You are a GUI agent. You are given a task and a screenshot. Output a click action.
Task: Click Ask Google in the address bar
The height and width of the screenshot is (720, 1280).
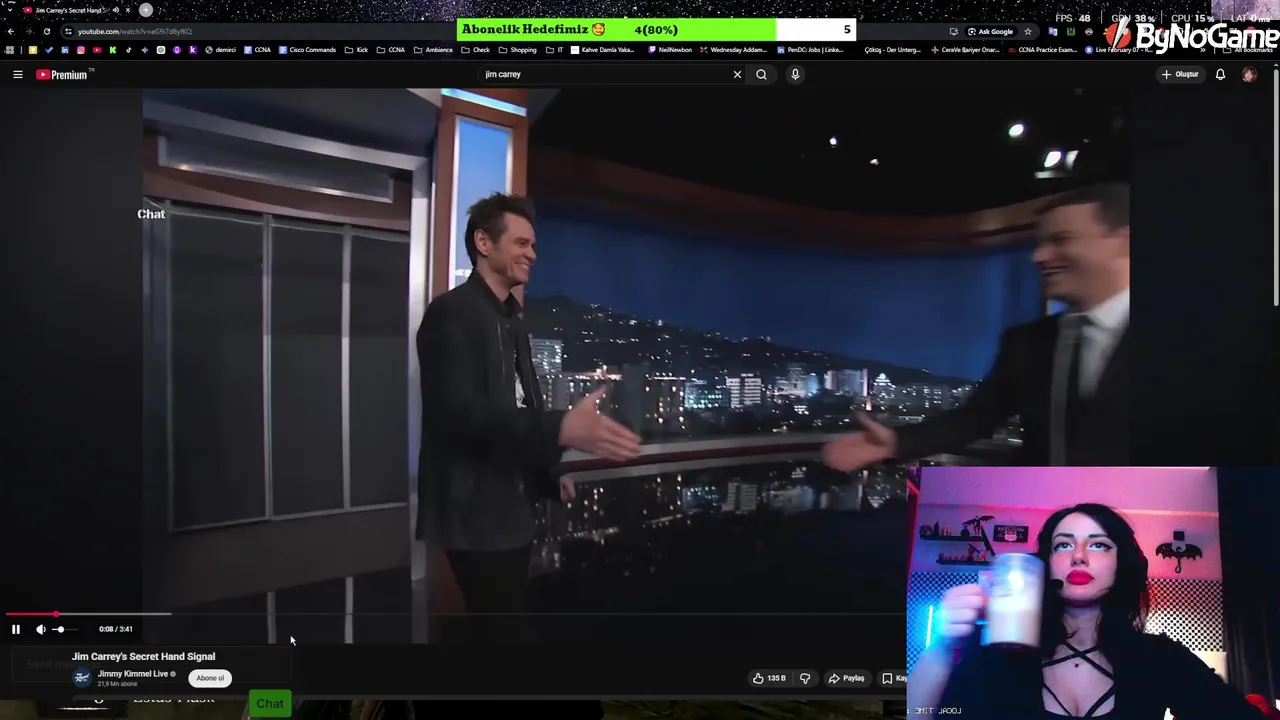[x=990, y=31]
